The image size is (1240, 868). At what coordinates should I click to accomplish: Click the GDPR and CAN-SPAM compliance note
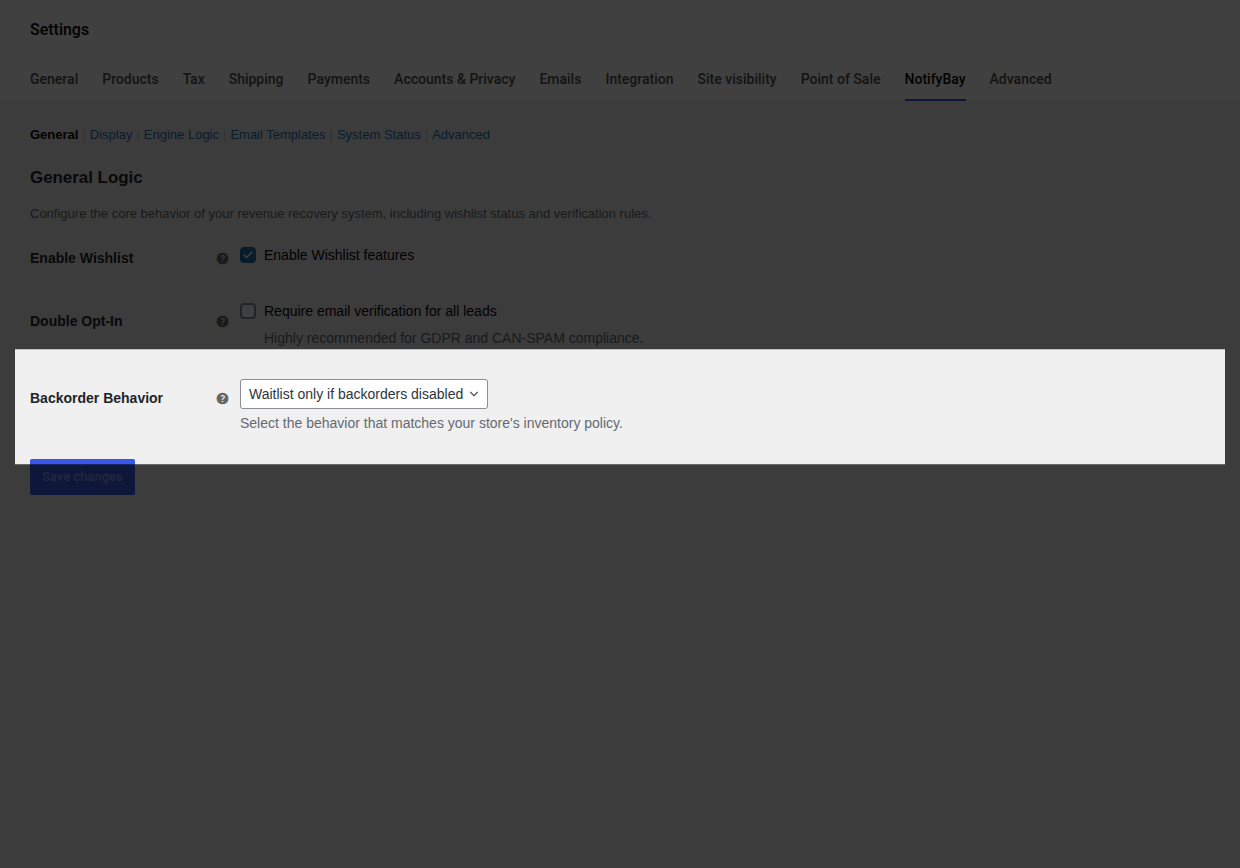coord(453,338)
